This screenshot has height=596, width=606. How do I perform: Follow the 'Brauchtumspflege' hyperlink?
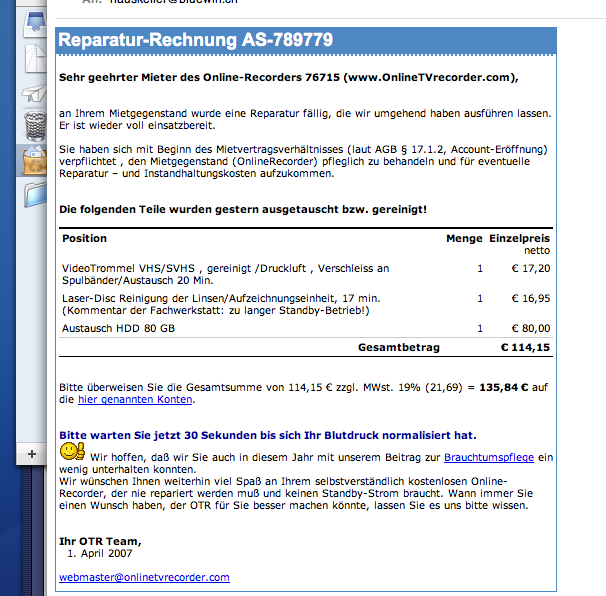coord(489,456)
